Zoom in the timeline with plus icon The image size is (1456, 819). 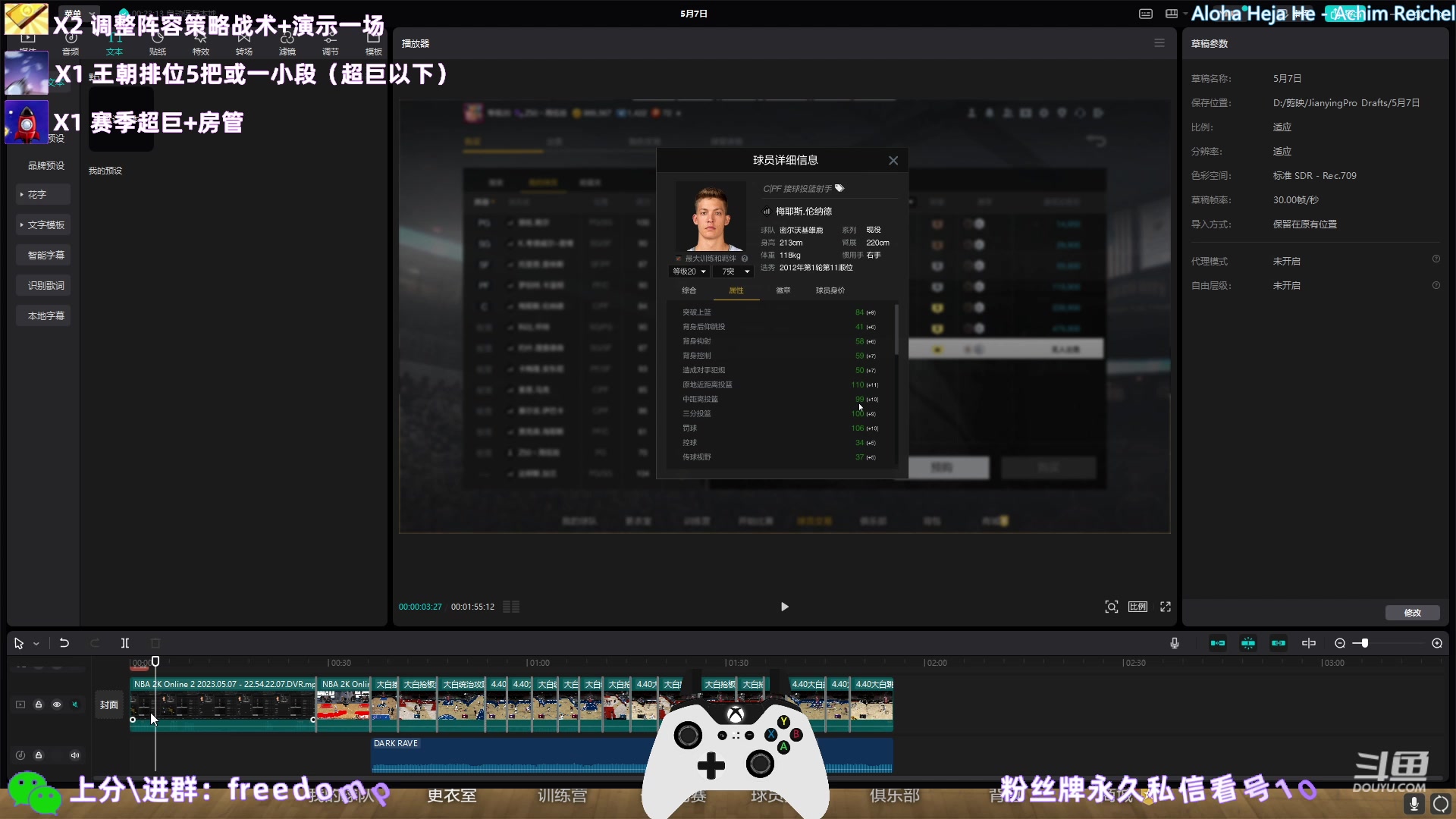click(x=1437, y=643)
